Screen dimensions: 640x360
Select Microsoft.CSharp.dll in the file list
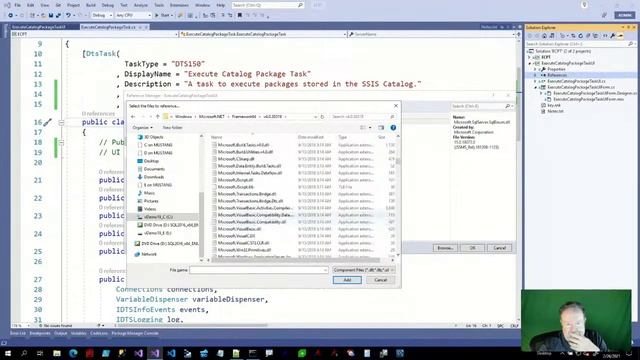click(236, 159)
